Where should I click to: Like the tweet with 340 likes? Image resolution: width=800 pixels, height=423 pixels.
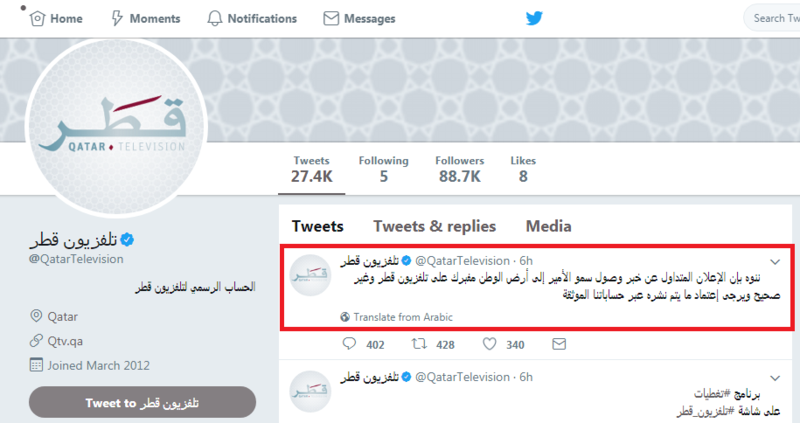491,344
